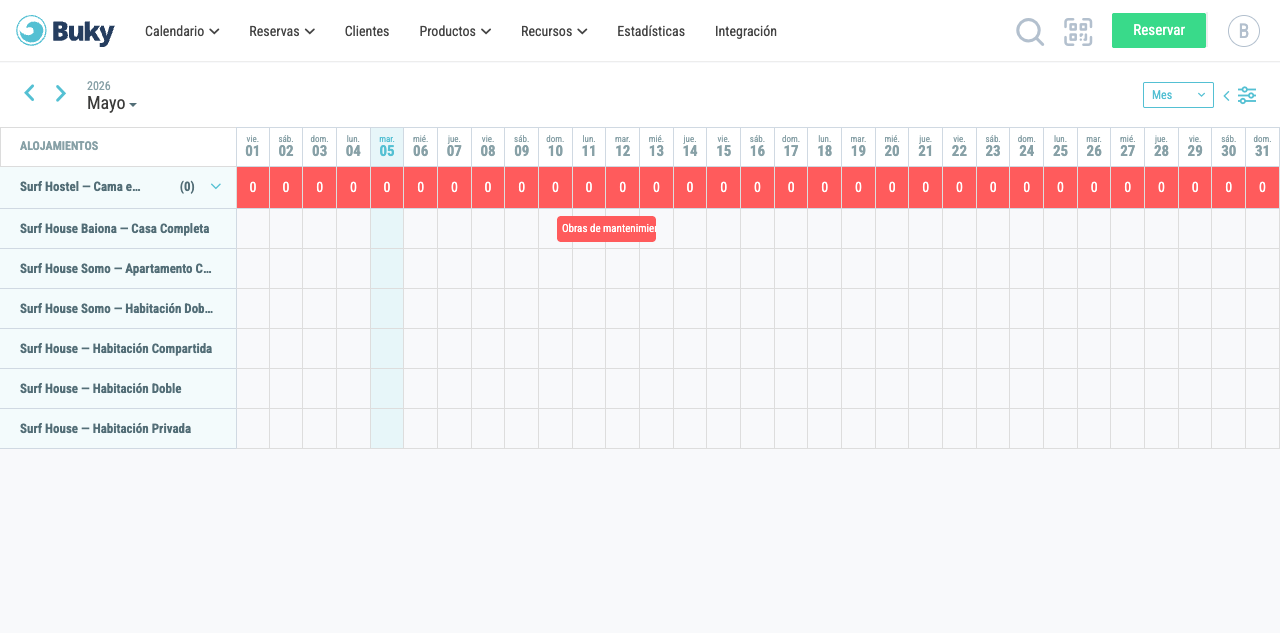Go to the Integración page
The height and width of the screenshot is (633, 1280).
click(x=746, y=31)
